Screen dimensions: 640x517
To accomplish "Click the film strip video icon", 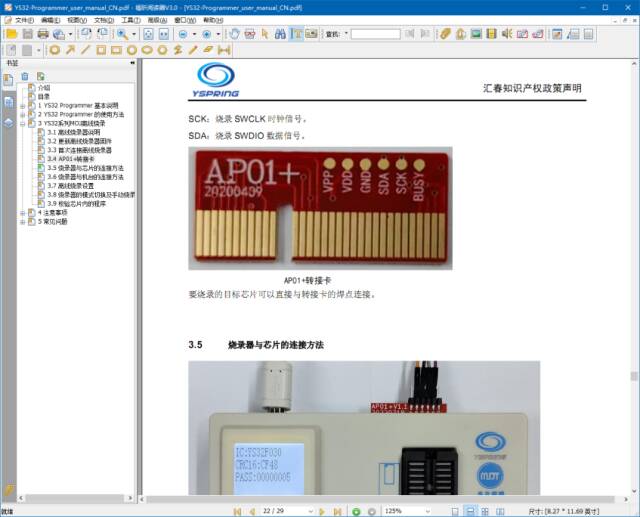I will (491, 34).
